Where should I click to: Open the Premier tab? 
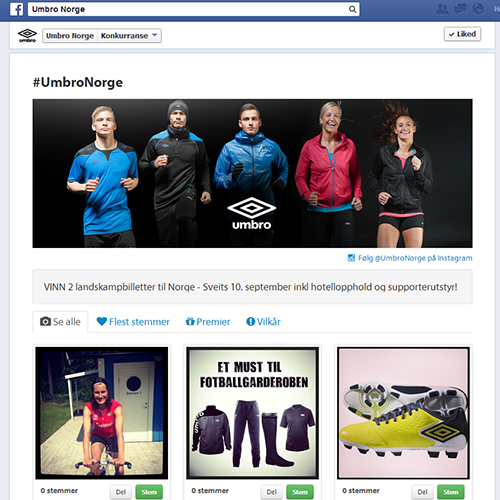[208, 322]
